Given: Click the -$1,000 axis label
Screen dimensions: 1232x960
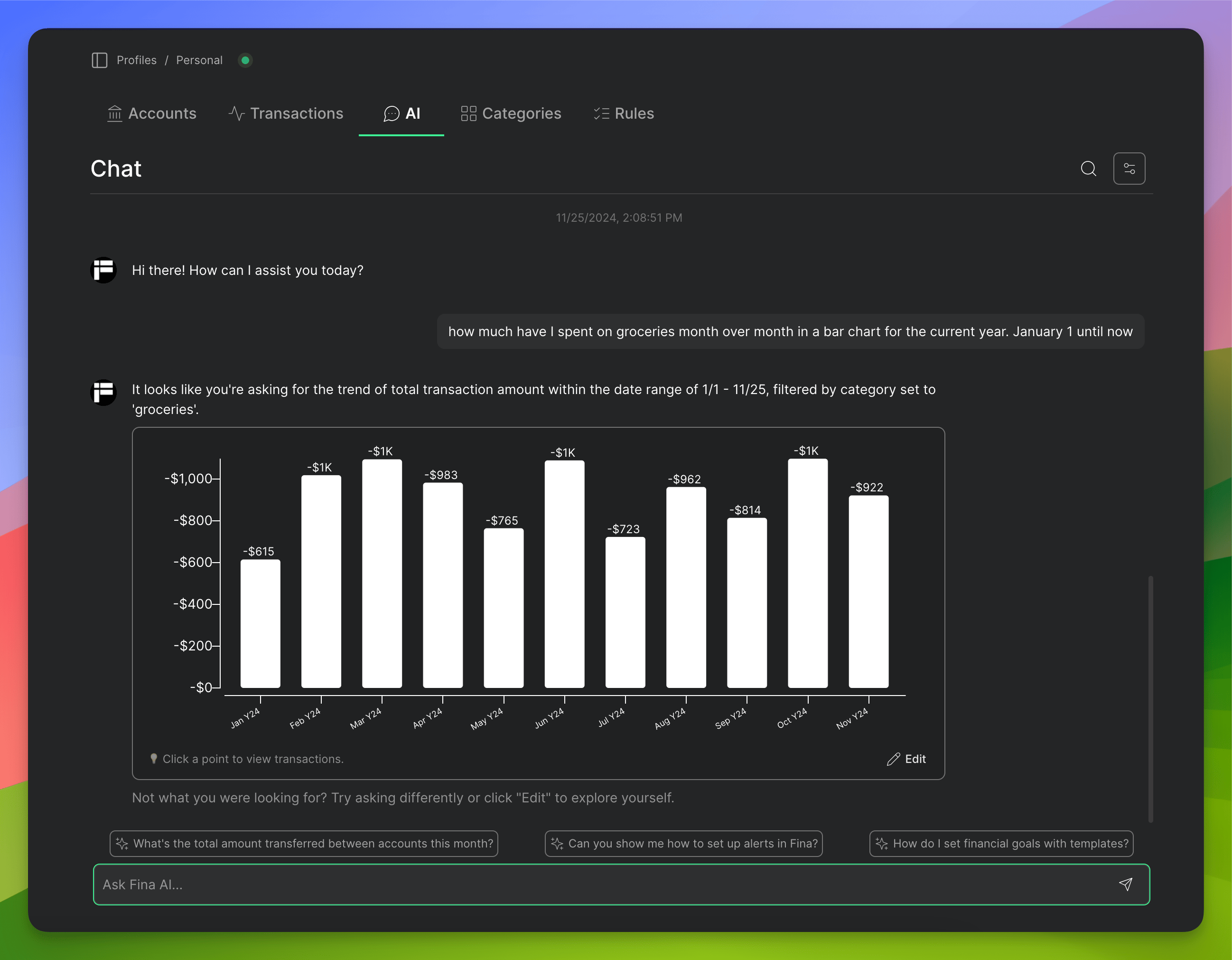Looking at the screenshot, I should (x=188, y=479).
